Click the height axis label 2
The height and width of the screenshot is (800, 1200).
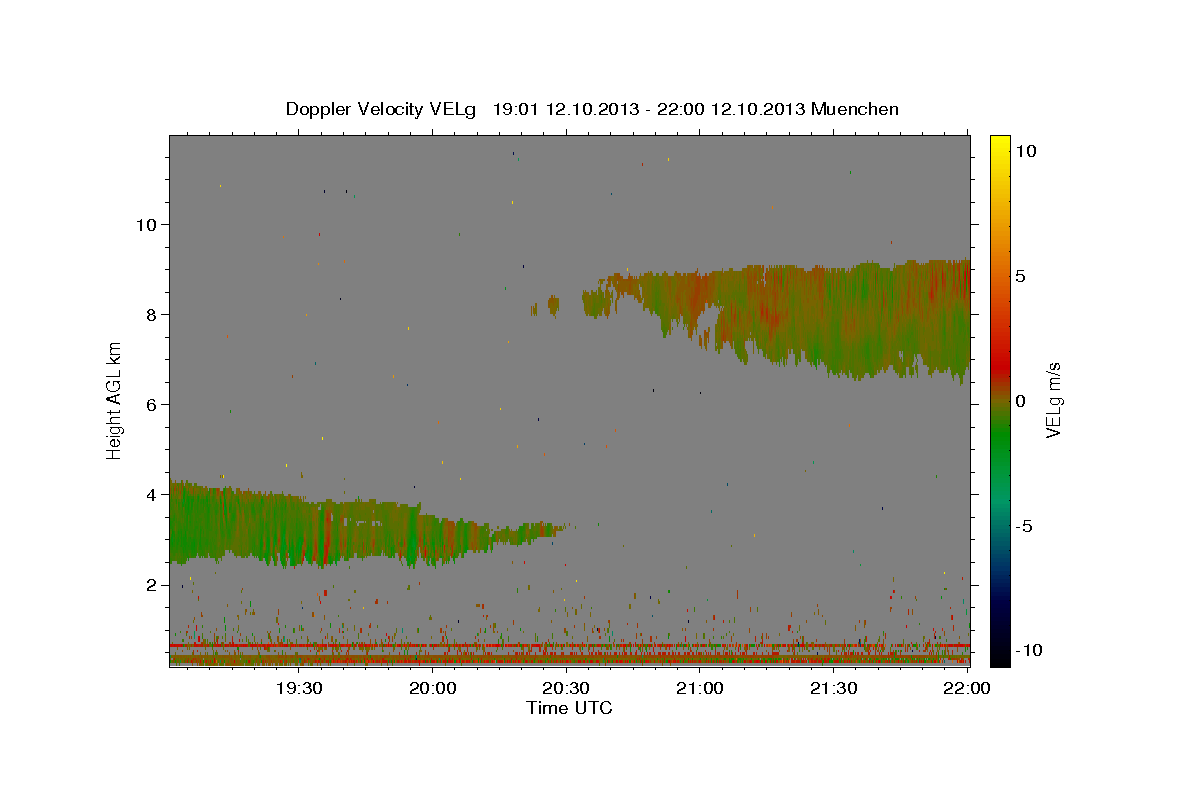151,585
